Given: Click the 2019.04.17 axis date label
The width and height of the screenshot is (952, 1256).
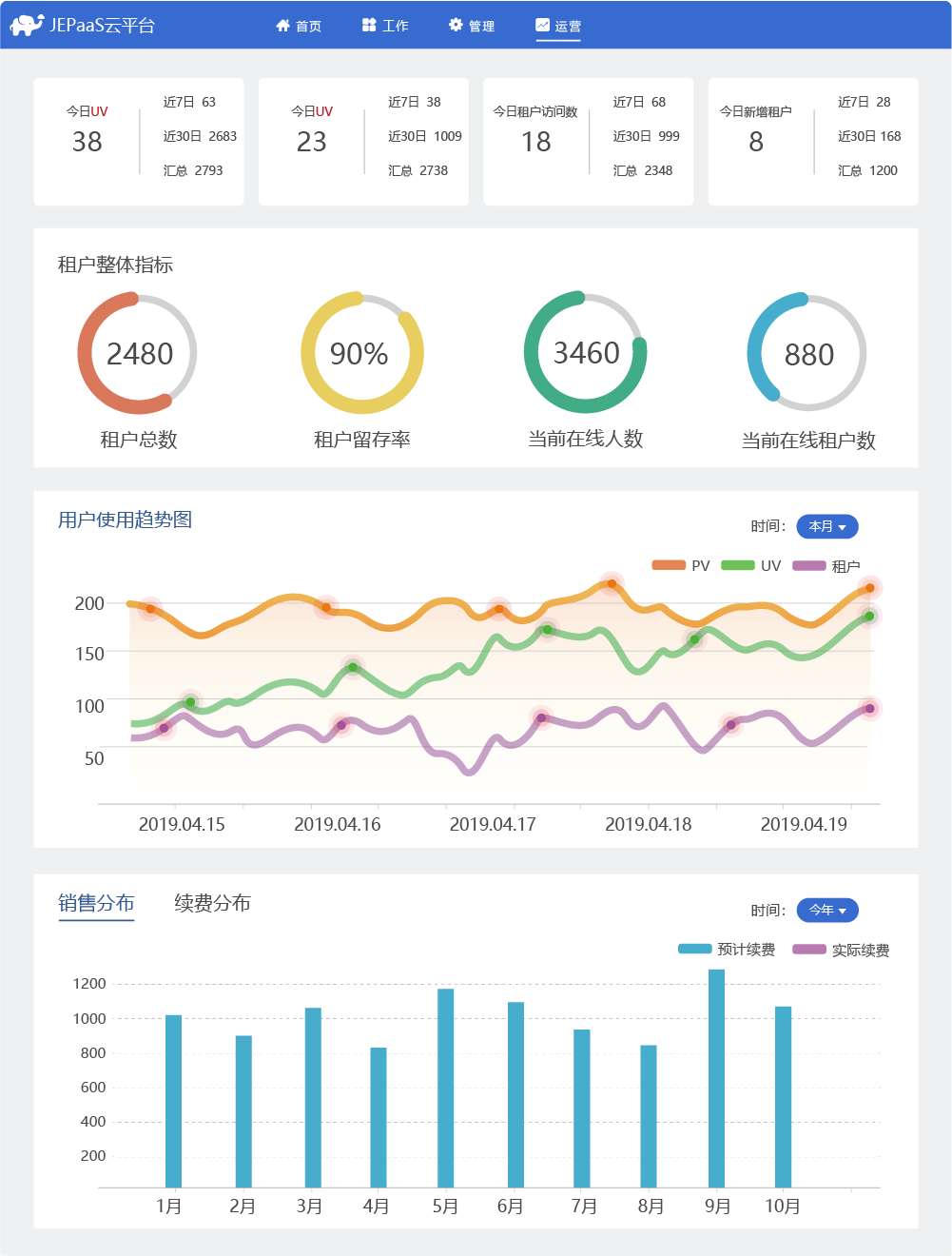Looking at the screenshot, I should coord(493,824).
